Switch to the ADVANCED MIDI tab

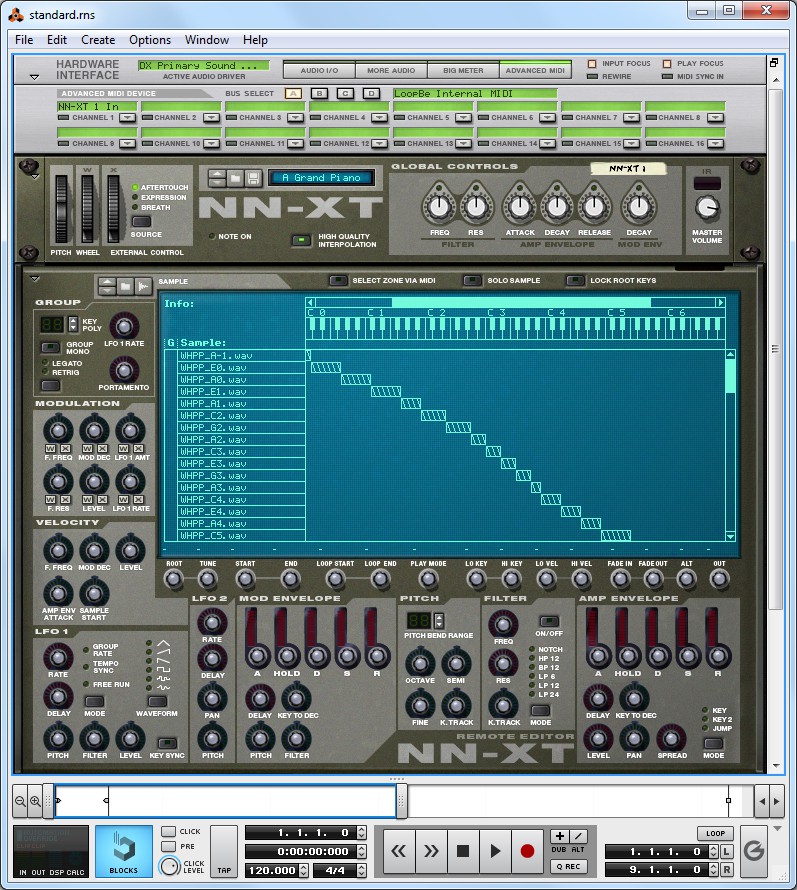click(535, 70)
